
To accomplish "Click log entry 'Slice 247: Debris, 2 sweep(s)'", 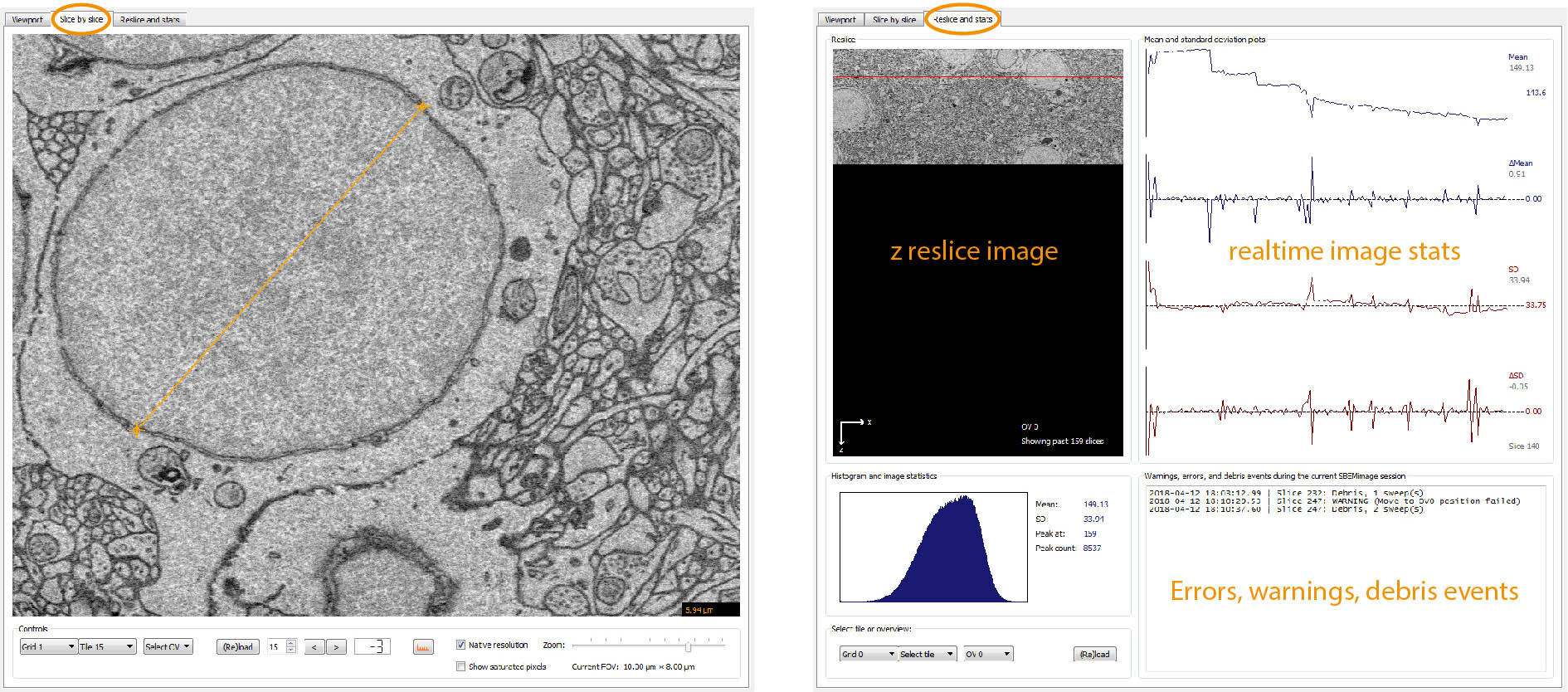I will click(1286, 509).
